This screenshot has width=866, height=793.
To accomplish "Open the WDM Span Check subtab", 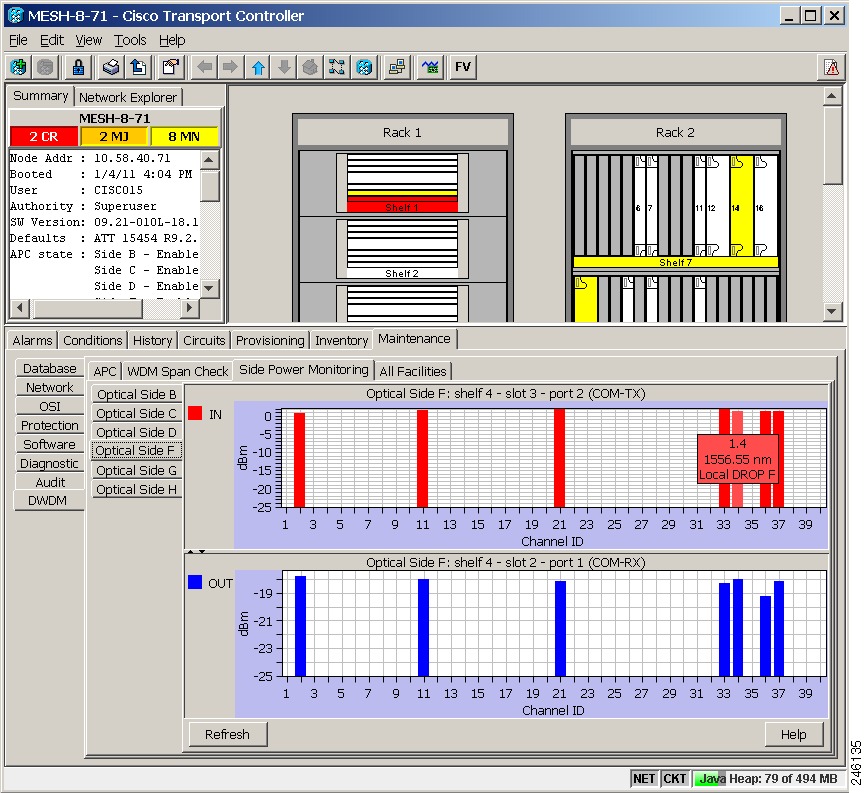I will coord(177,371).
